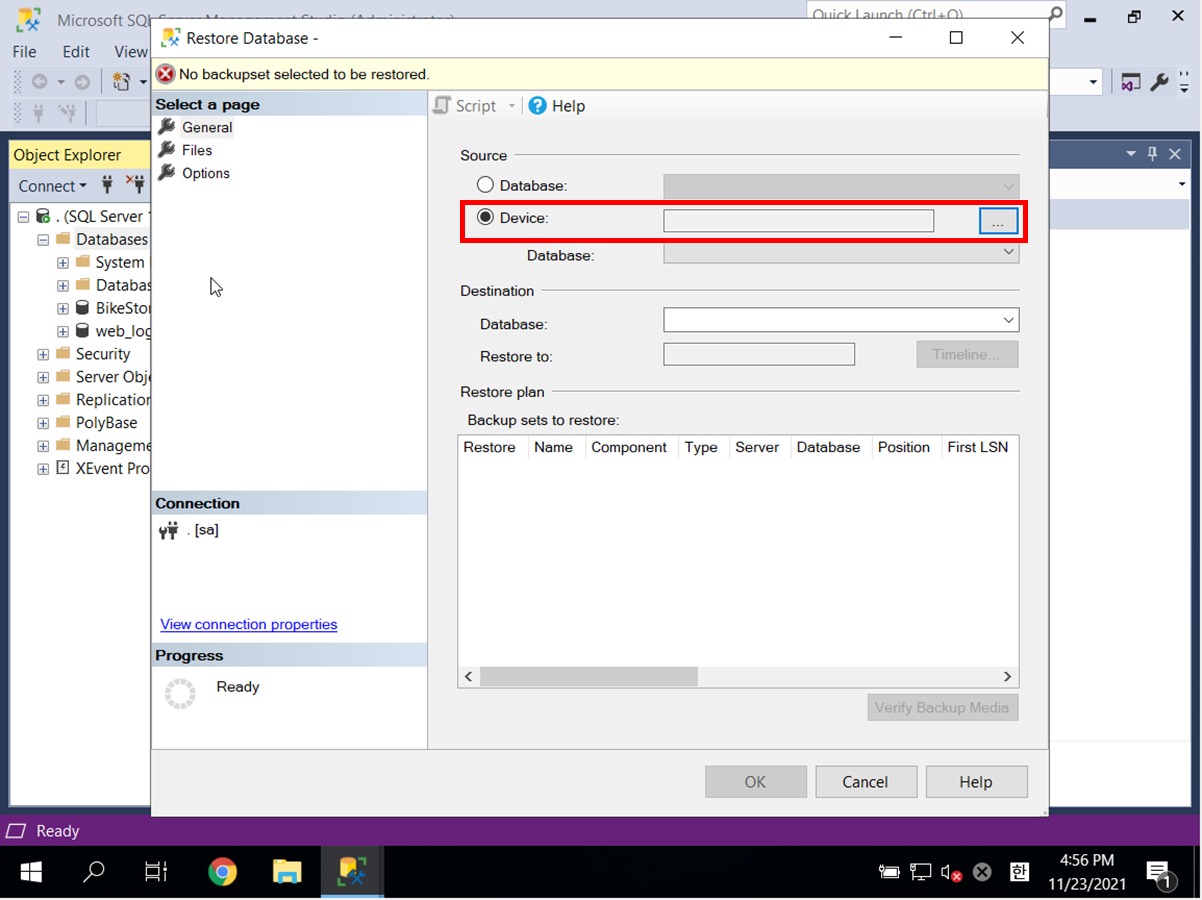
Task: Switch to the General page
Action: click(207, 127)
